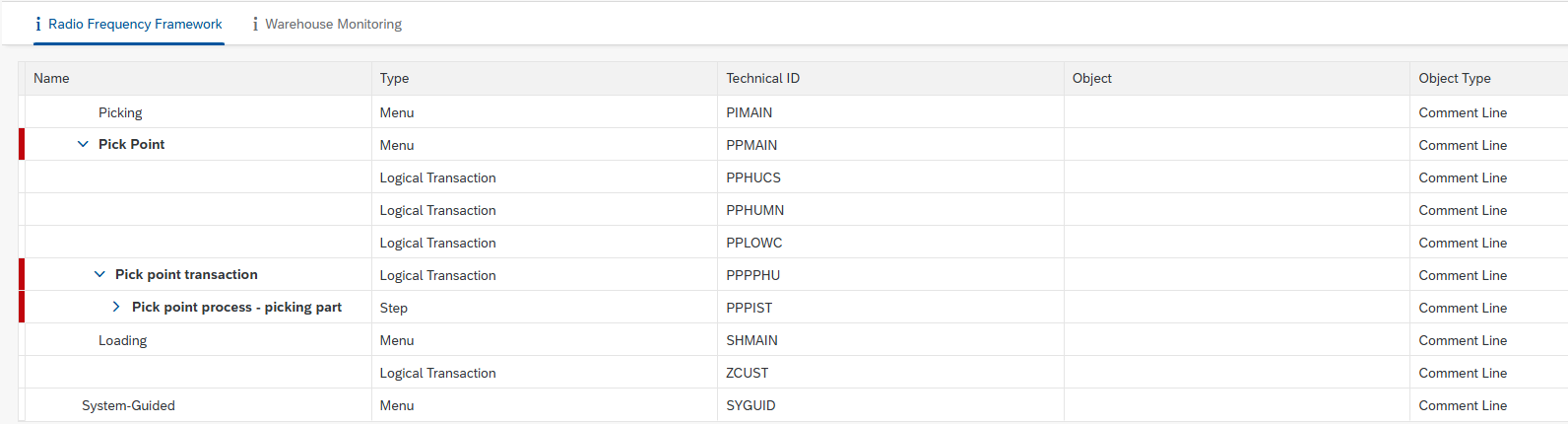Image resolution: width=1568 pixels, height=424 pixels.
Task: Collapse the Pick Point node
Action: pos(83,144)
